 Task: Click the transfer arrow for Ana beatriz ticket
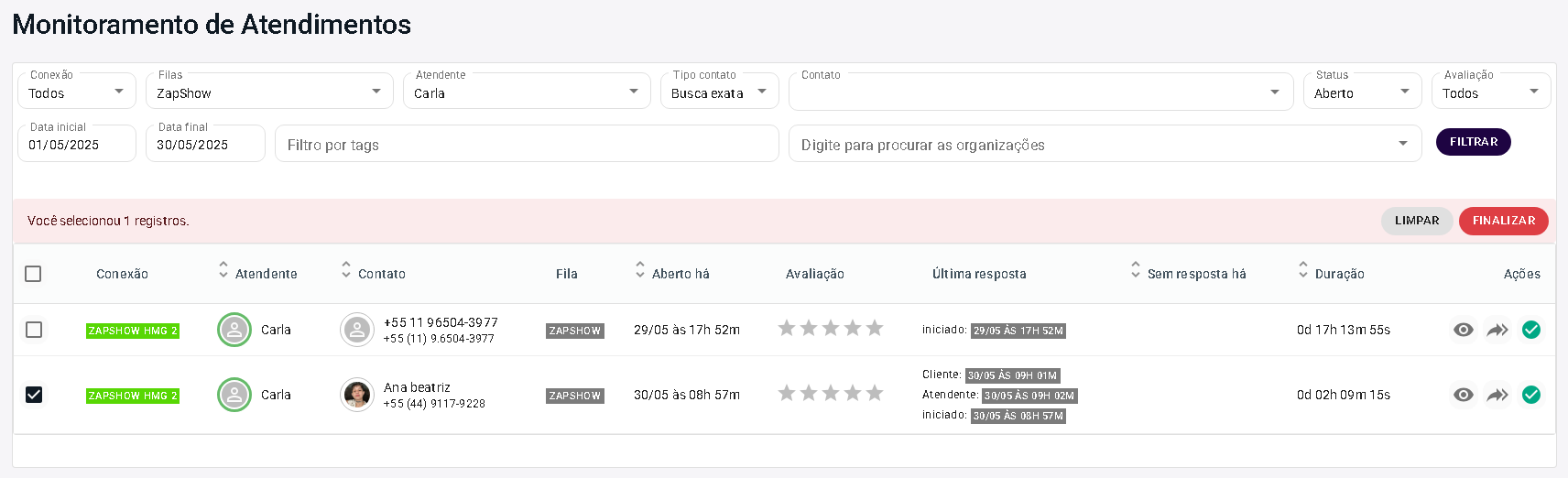(1497, 395)
